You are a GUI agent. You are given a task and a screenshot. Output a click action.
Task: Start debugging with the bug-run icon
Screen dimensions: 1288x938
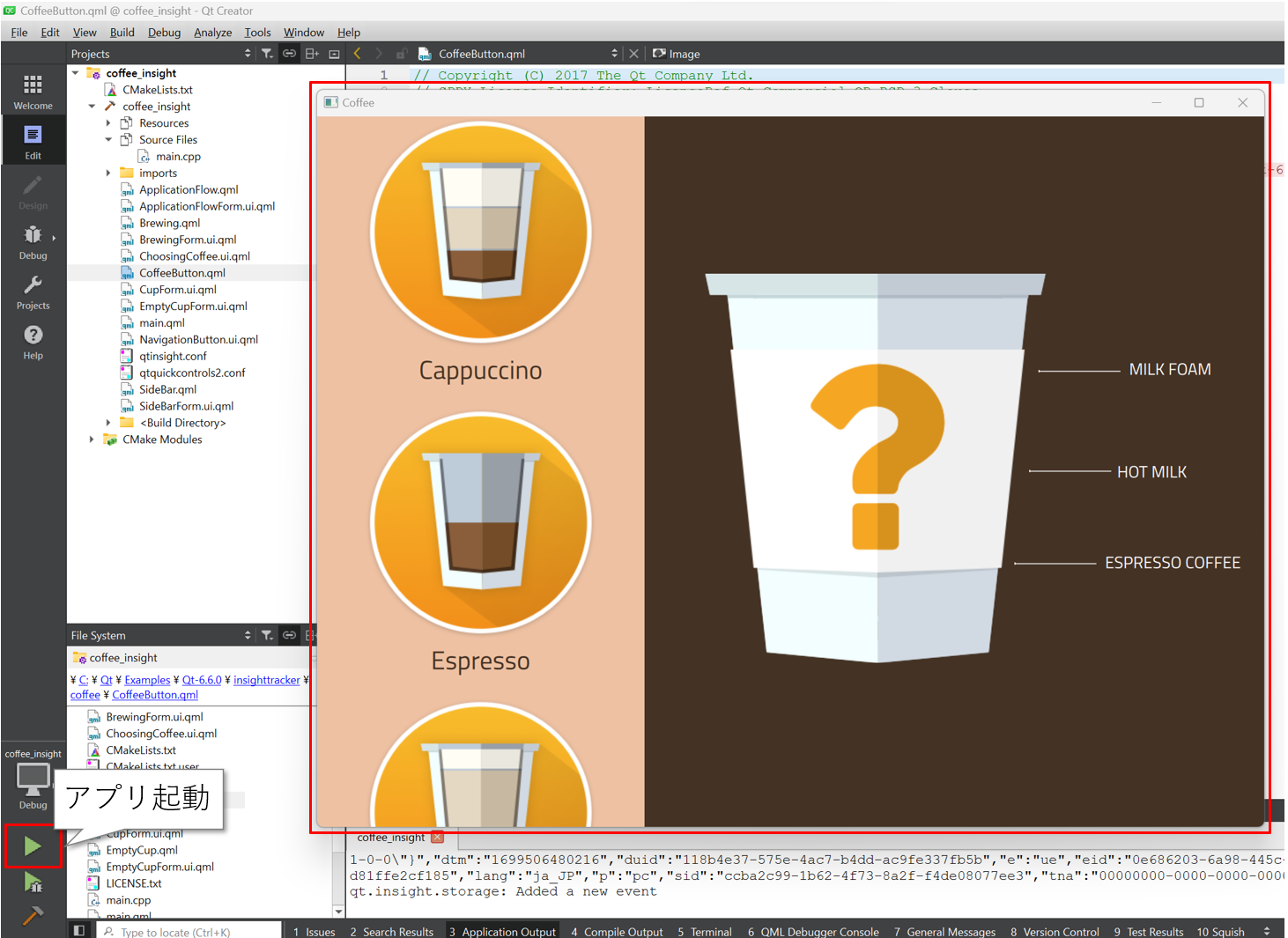coord(33,883)
